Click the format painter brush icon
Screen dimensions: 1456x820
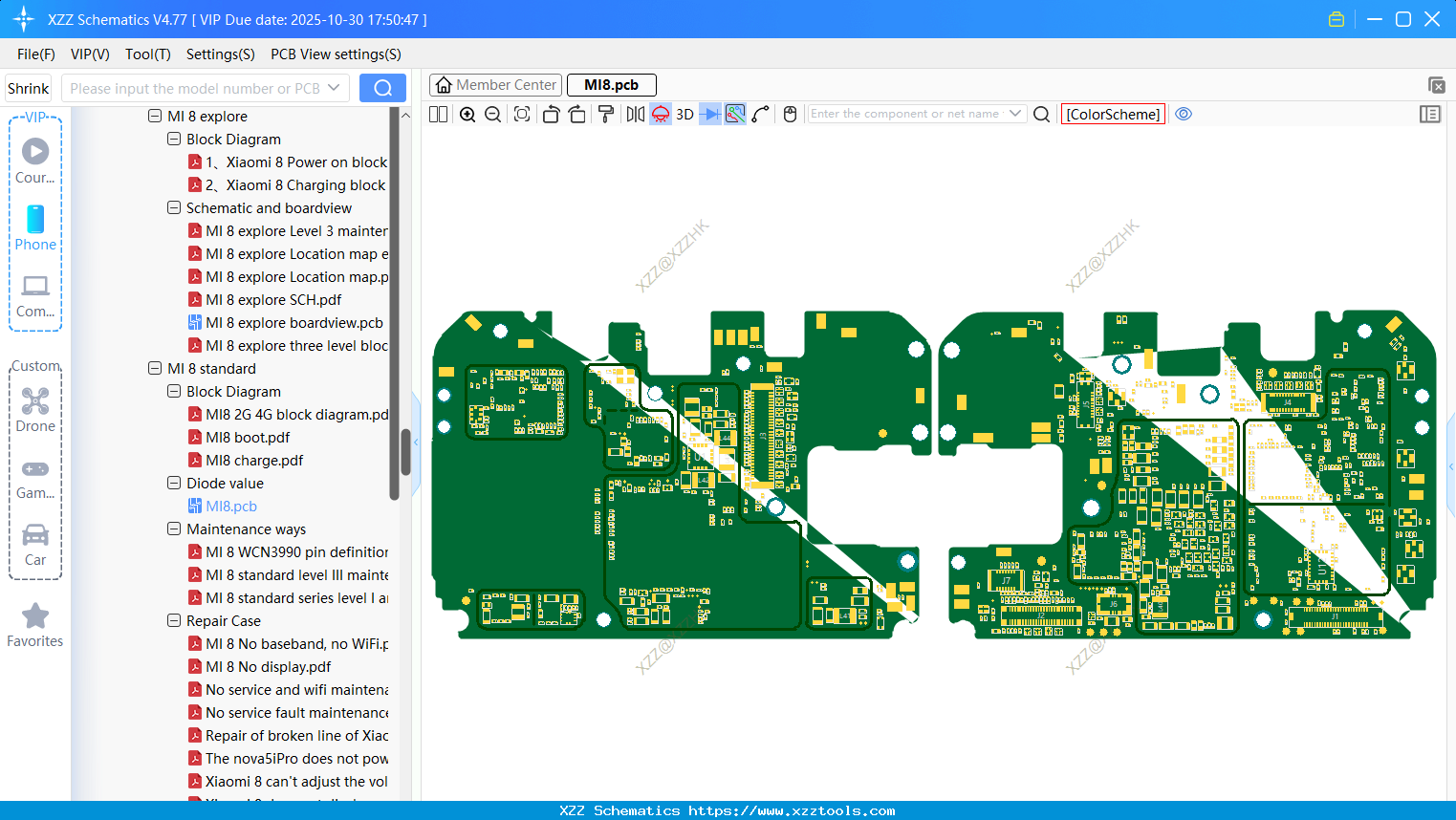point(606,115)
